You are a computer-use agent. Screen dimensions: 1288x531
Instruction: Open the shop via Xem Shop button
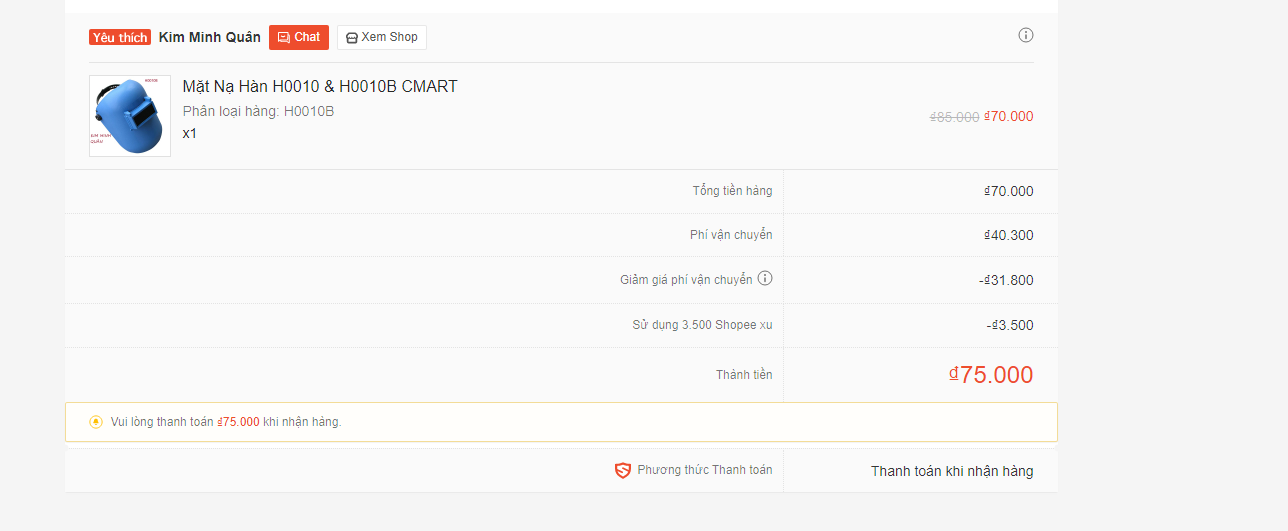point(382,37)
